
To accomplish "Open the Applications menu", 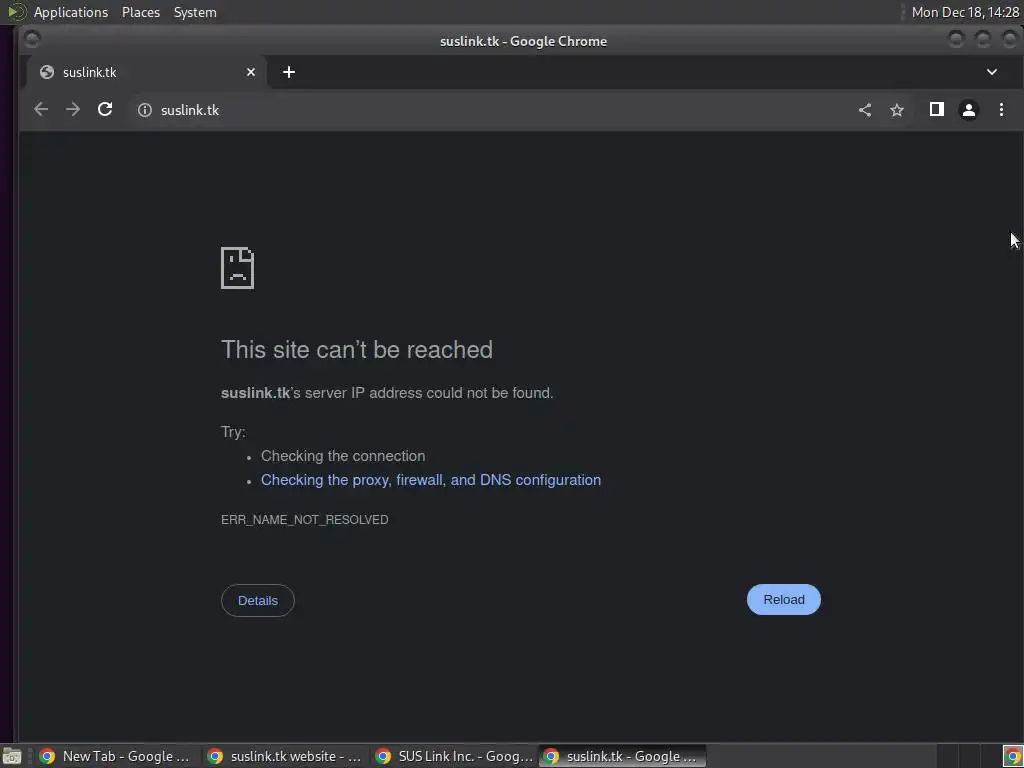I will tap(71, 12).
